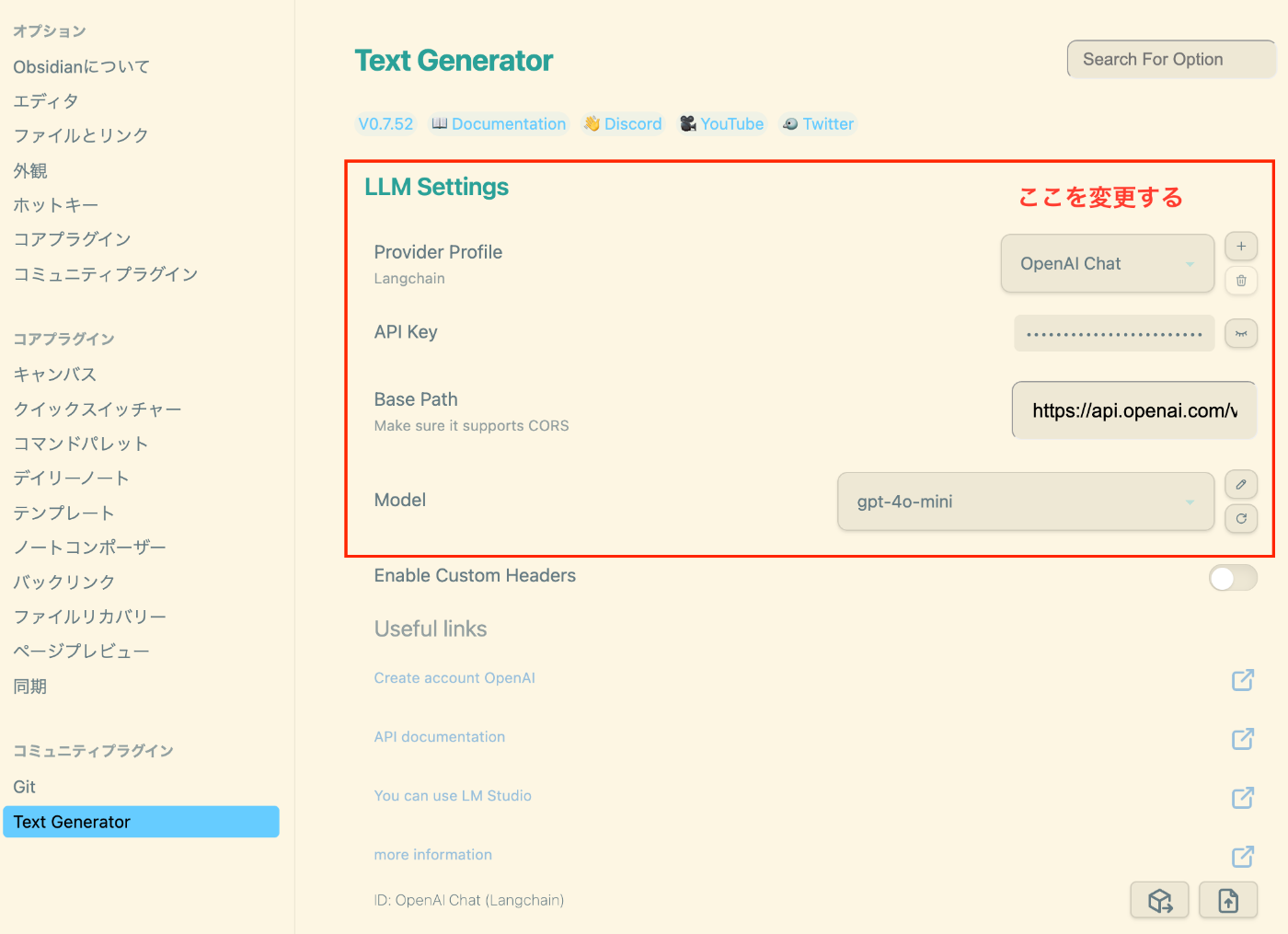This screenshot has width=1288, height=934.
Task: Open external link for API documentation
Action: click(1243, 739)
